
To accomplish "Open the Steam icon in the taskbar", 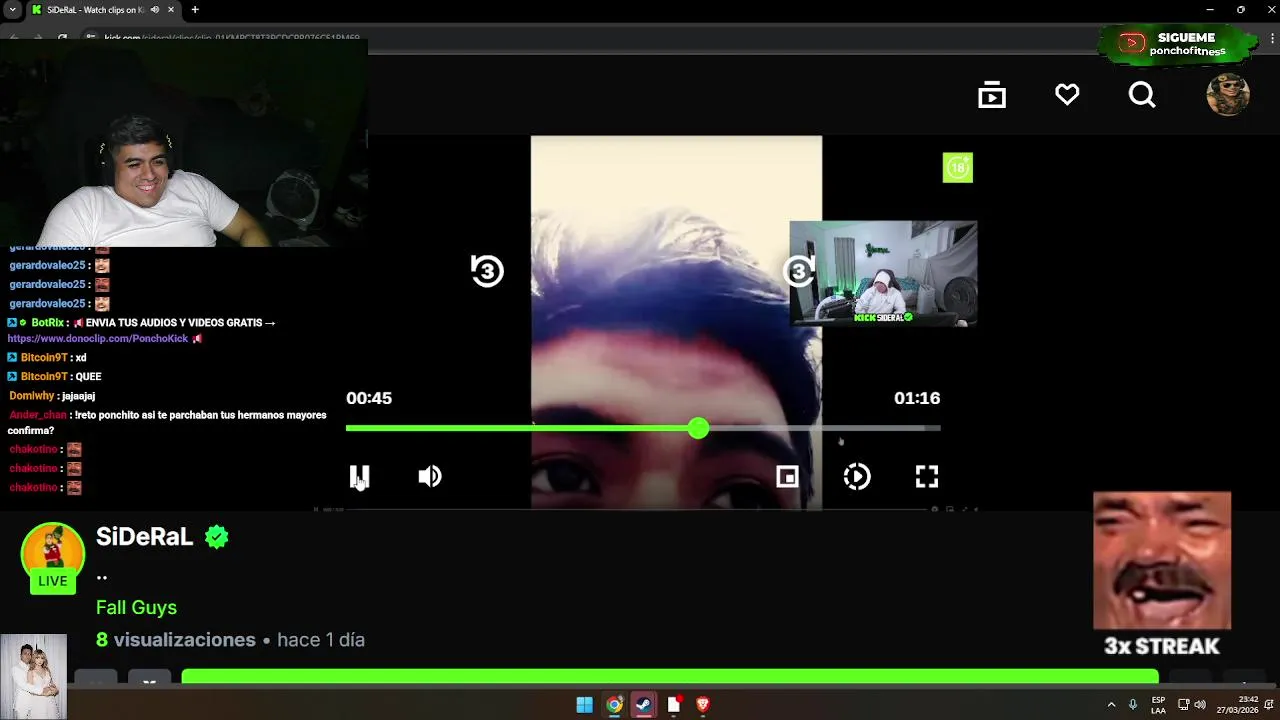I will click(x=643, y=705).
